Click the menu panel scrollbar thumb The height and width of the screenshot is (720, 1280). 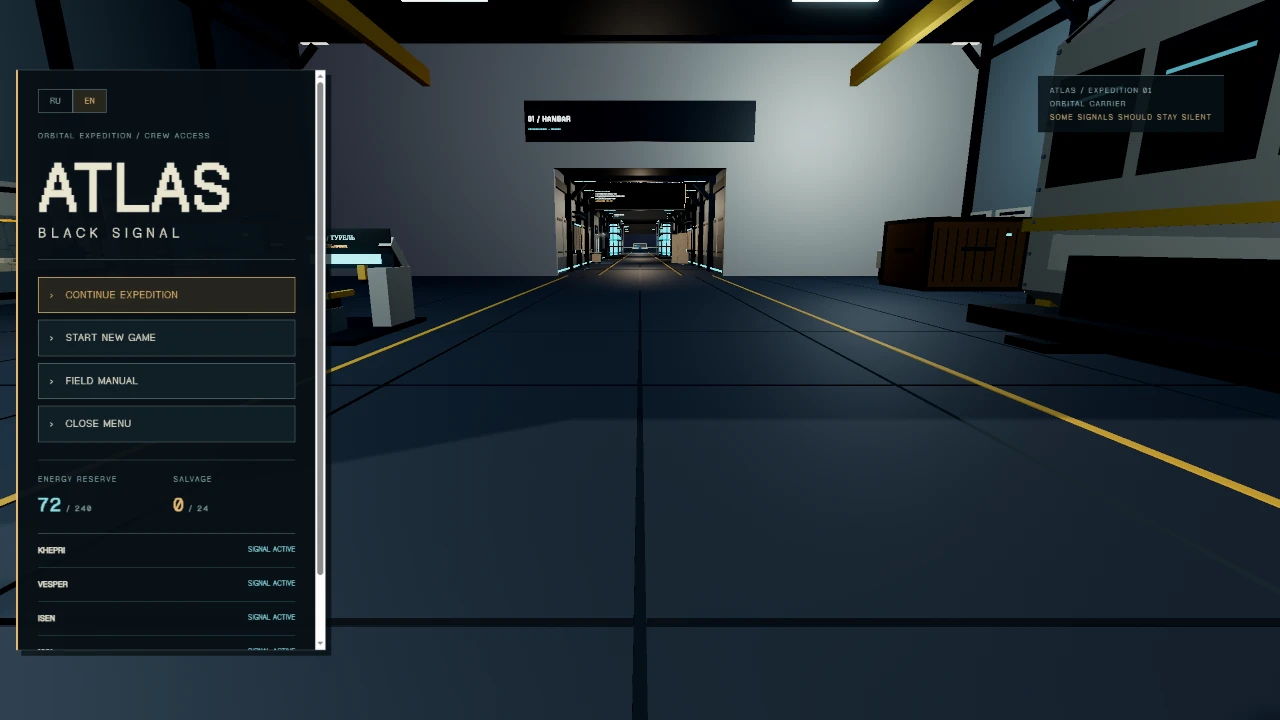tap(320, 330)
